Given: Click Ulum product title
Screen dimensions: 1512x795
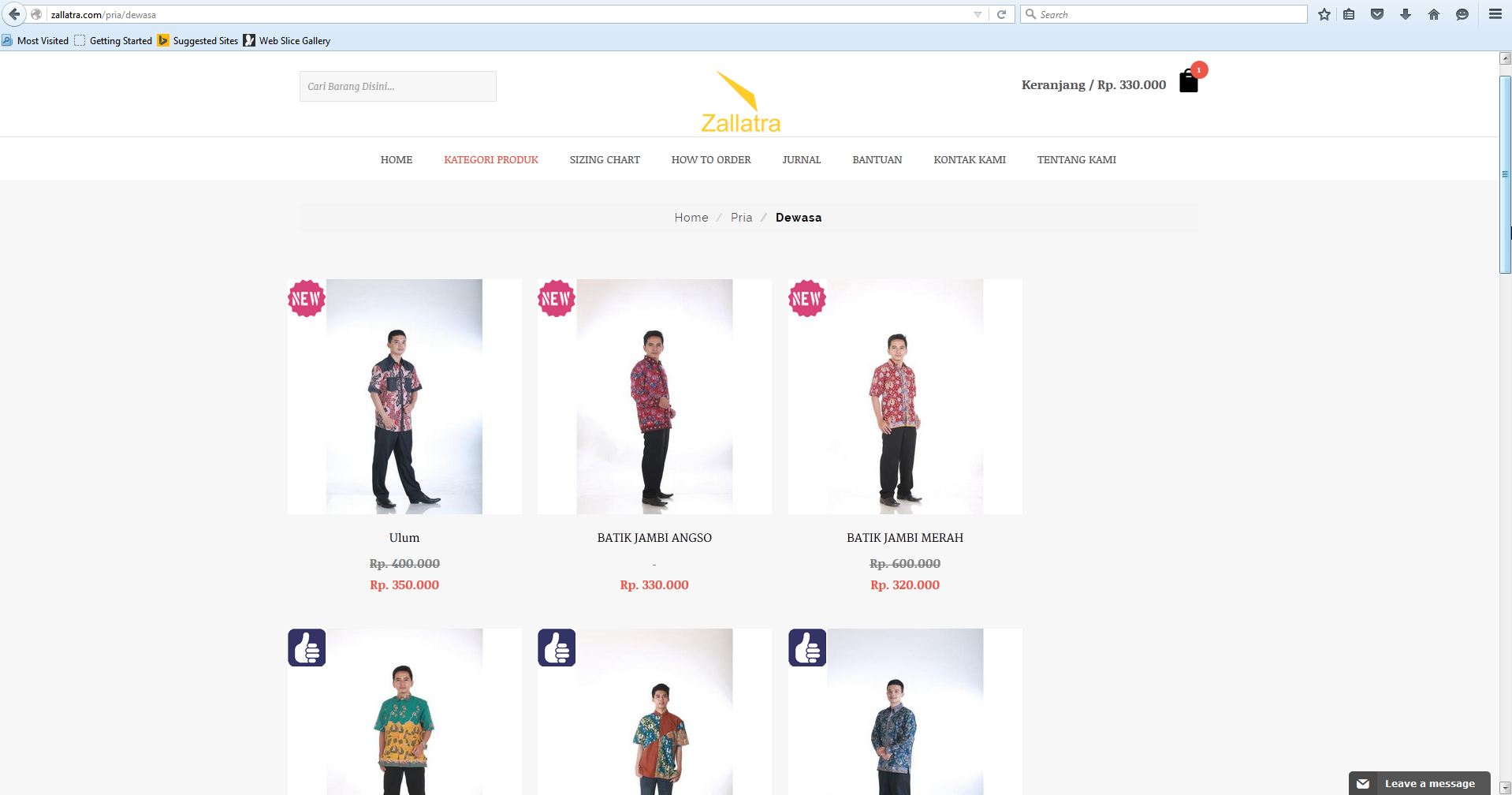Looking at the screenshot, I should coord(404,538).
